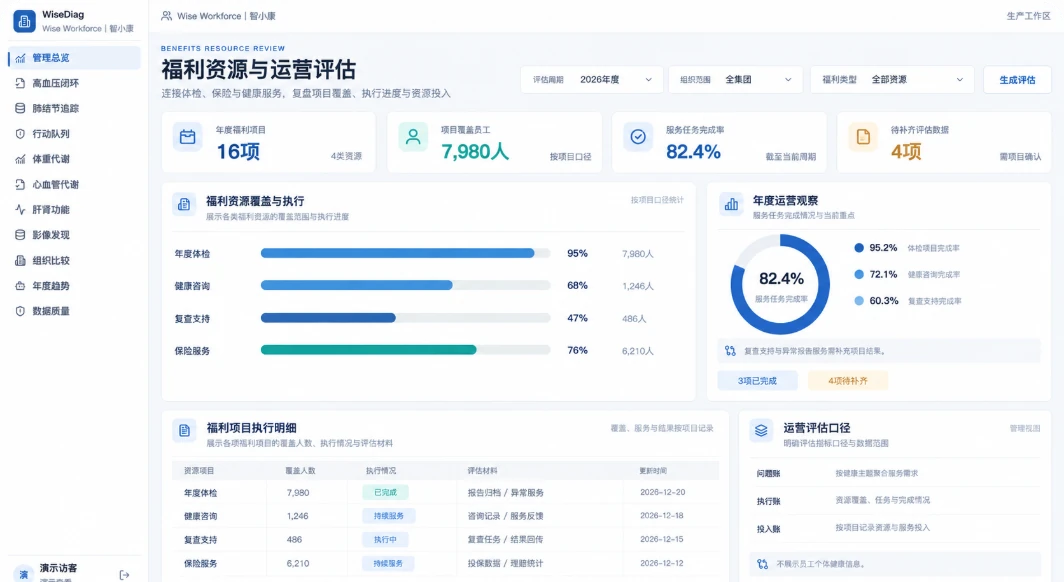The height and width of the screenshot is (582, 1064).
Task: Click the 年度体检 table row name
Action: tap(200, 493)
